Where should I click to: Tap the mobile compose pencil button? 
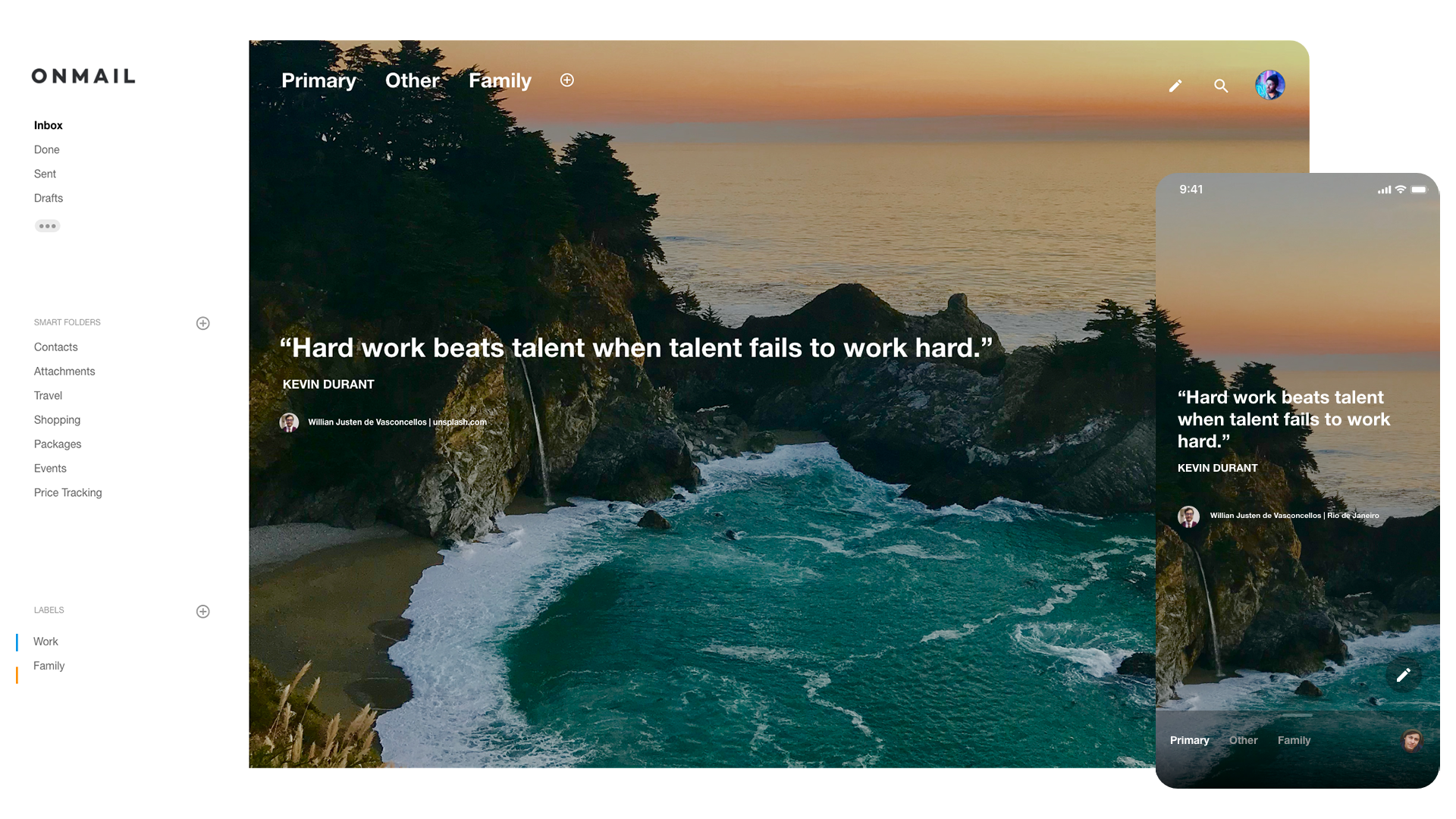1403,675
